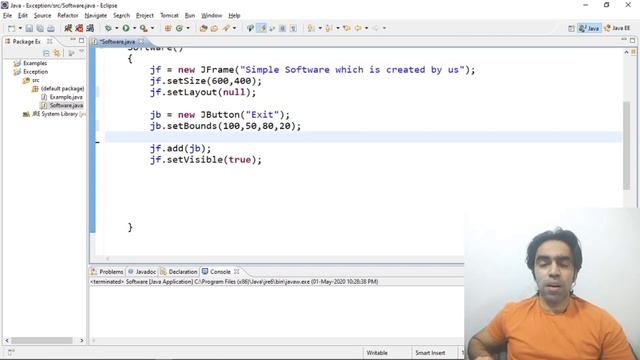
Task: Click the Search flashlight icon
Action: (x=226, y=28)
